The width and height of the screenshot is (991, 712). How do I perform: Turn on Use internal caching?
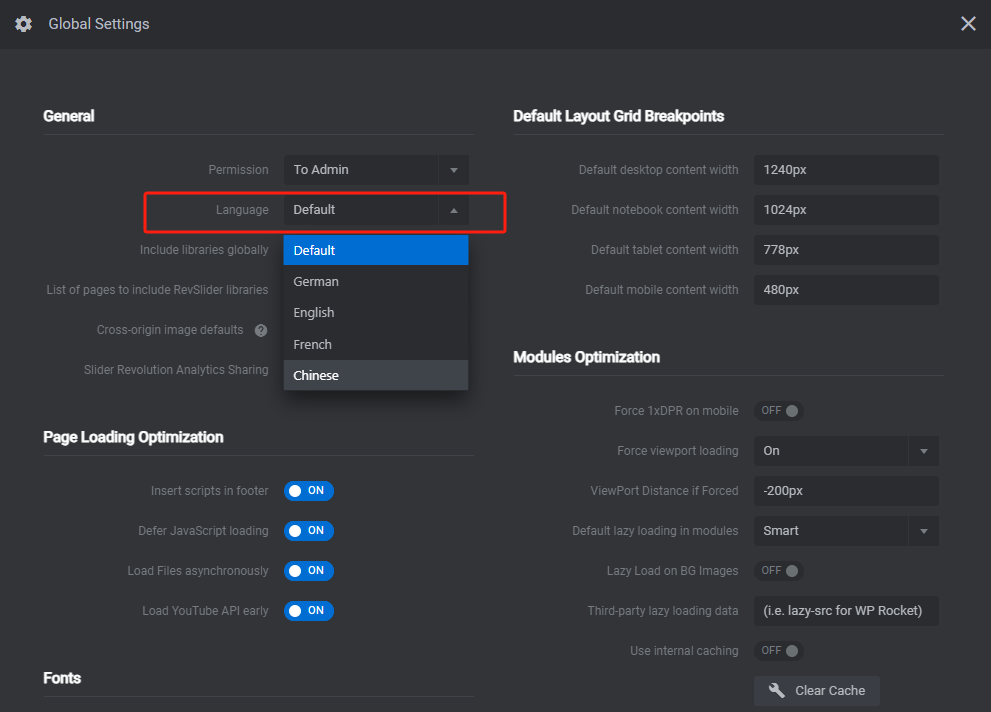(779, 651)
